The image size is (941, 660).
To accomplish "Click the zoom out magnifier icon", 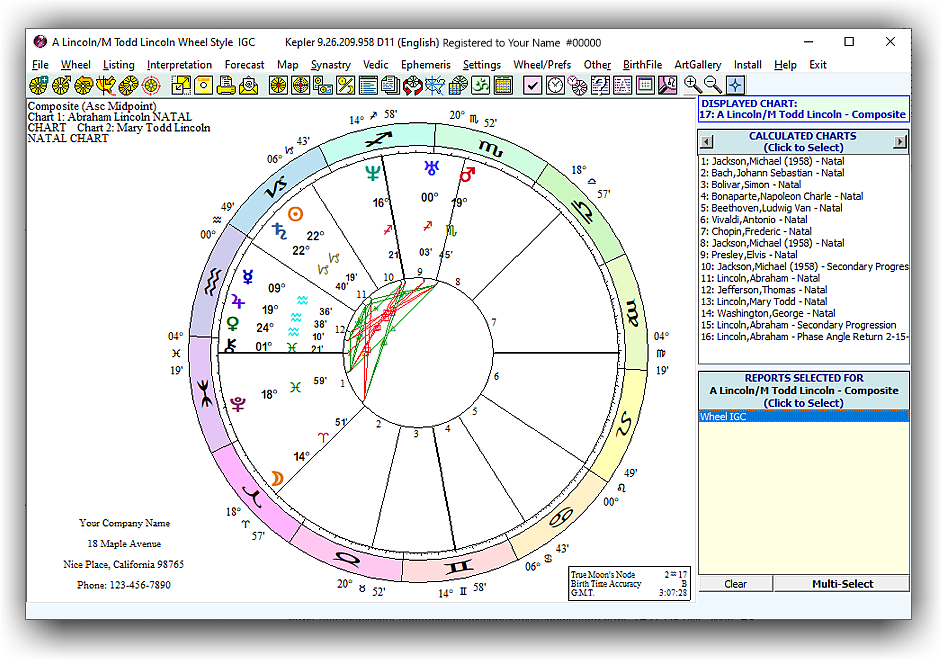I will pyautogui.click(x=713, y=86).
